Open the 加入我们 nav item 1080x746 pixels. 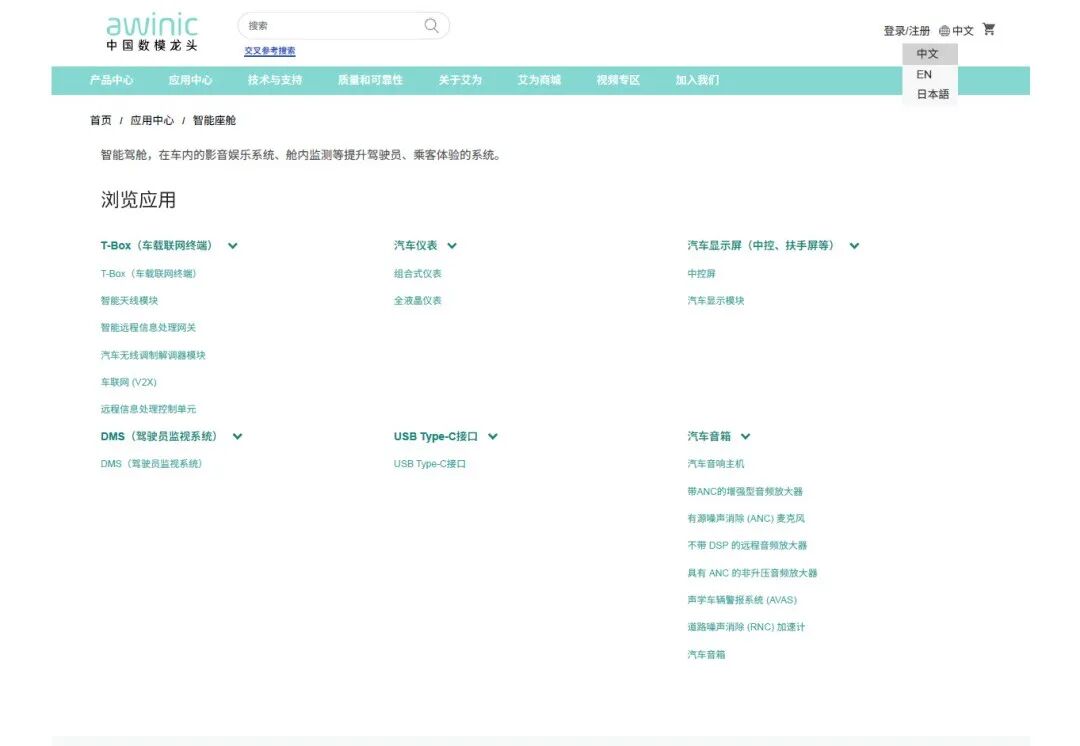(x=697, y=80)
